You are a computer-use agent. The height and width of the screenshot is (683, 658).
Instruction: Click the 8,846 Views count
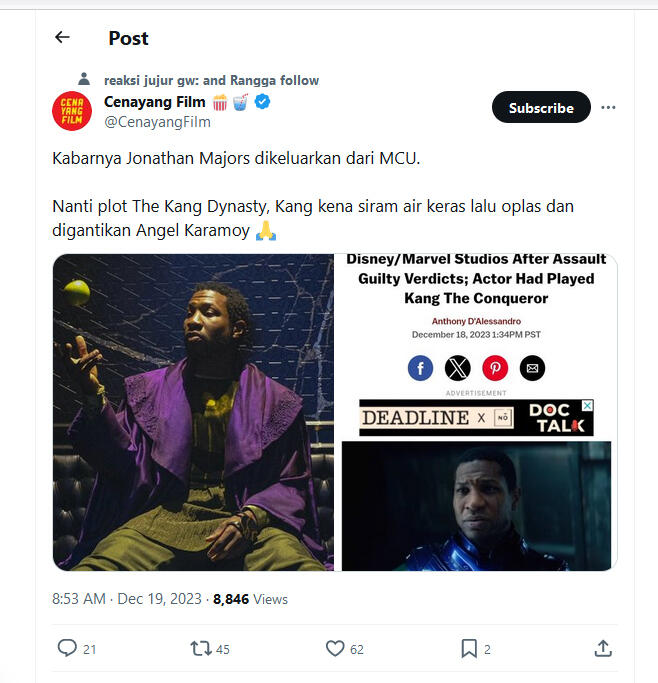(250, 599)
